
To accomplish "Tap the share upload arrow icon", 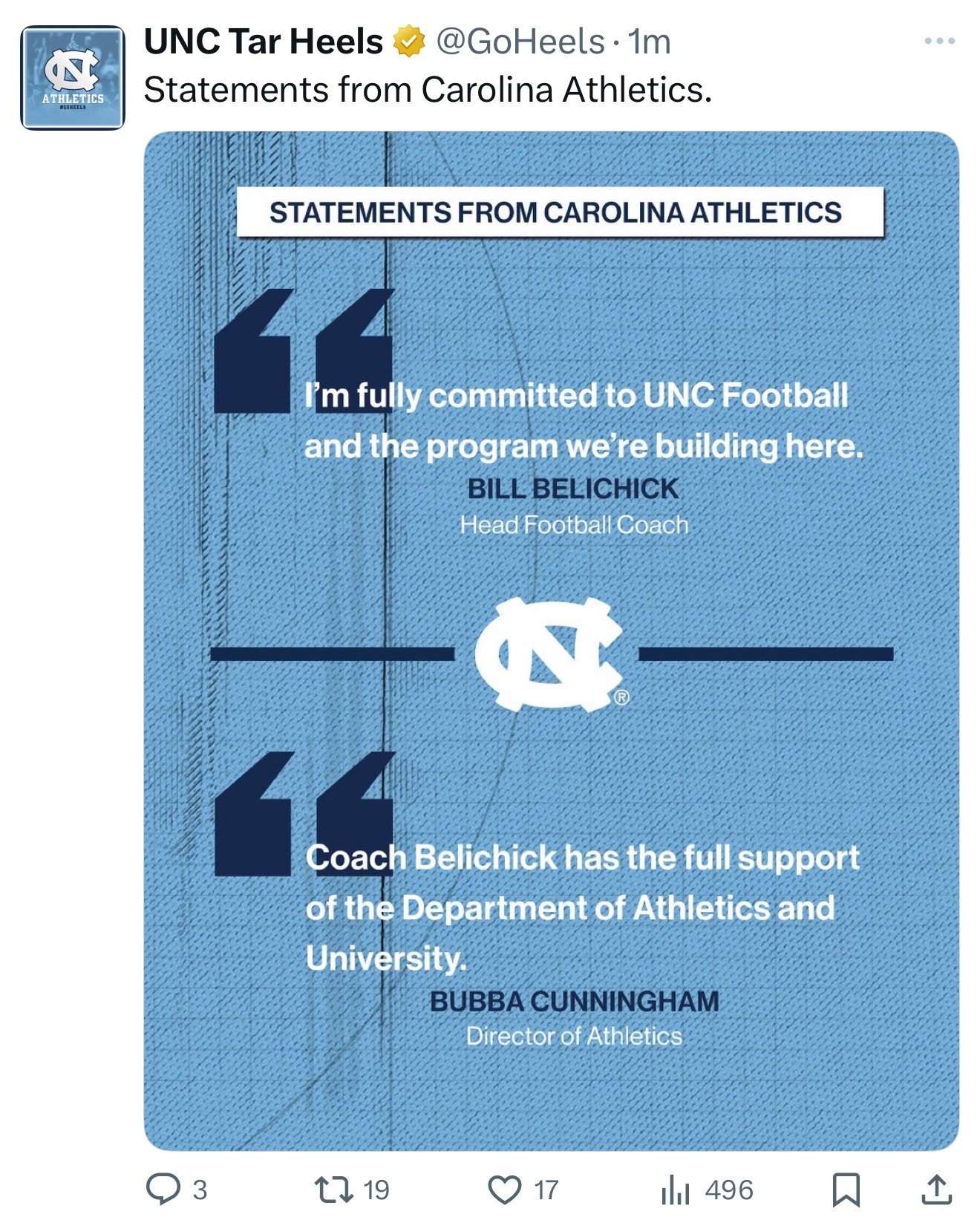I will coord(936,1189).
